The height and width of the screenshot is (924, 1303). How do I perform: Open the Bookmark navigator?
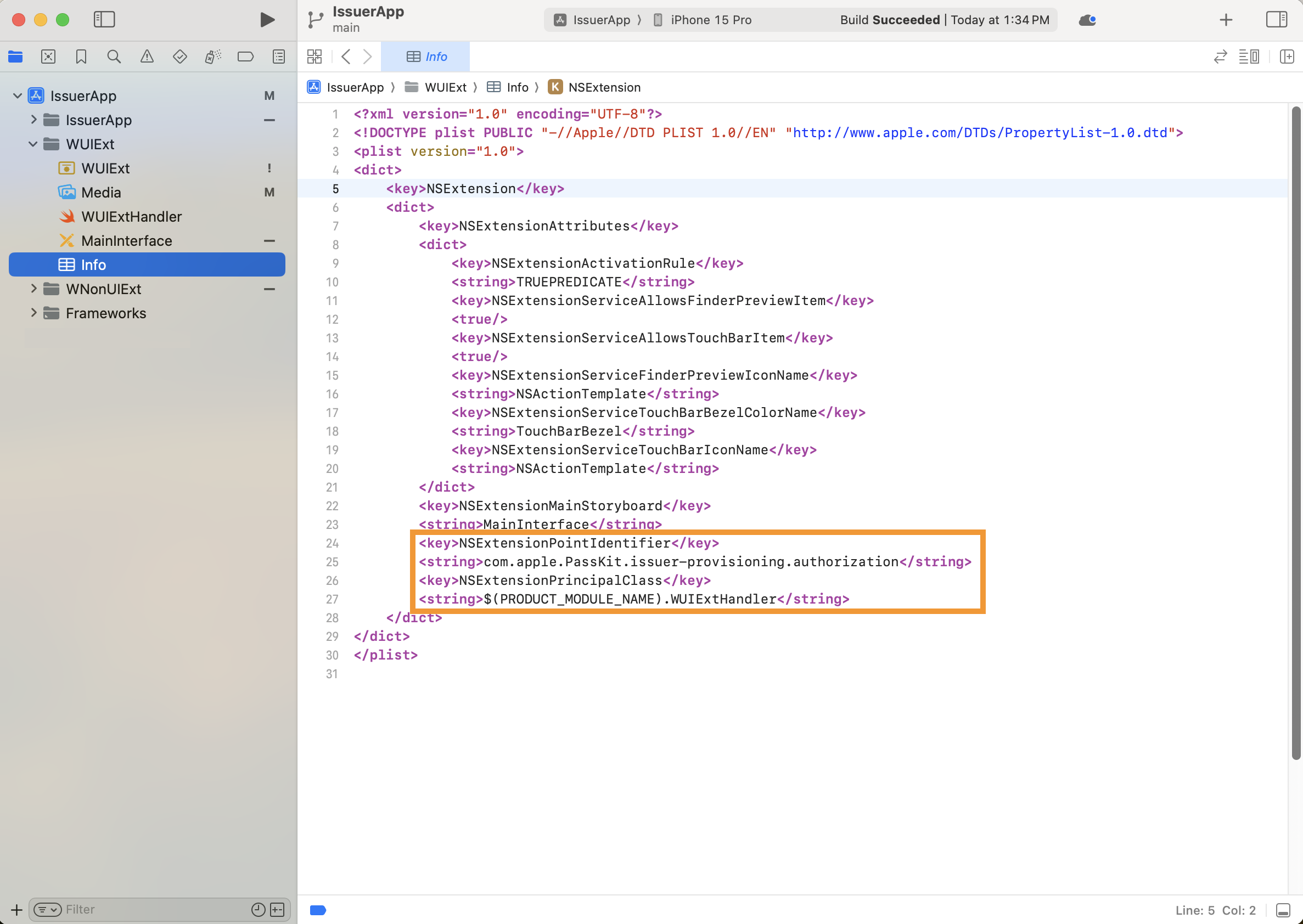81,57
